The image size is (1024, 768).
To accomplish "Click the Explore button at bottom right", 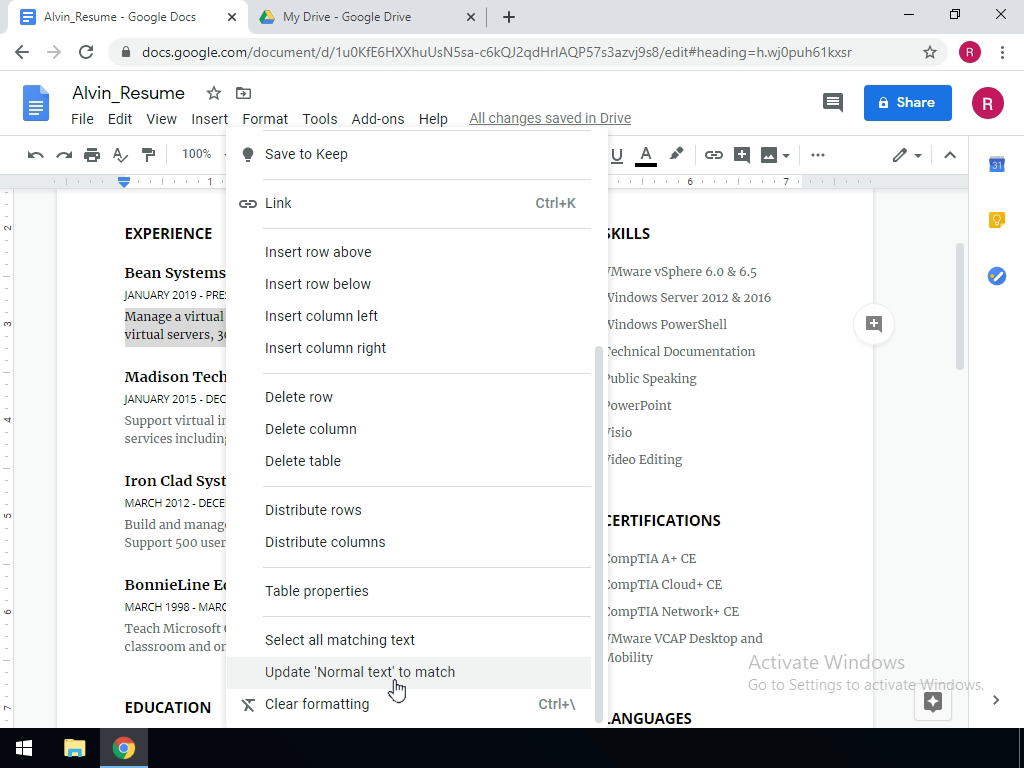I will [933, 701].
